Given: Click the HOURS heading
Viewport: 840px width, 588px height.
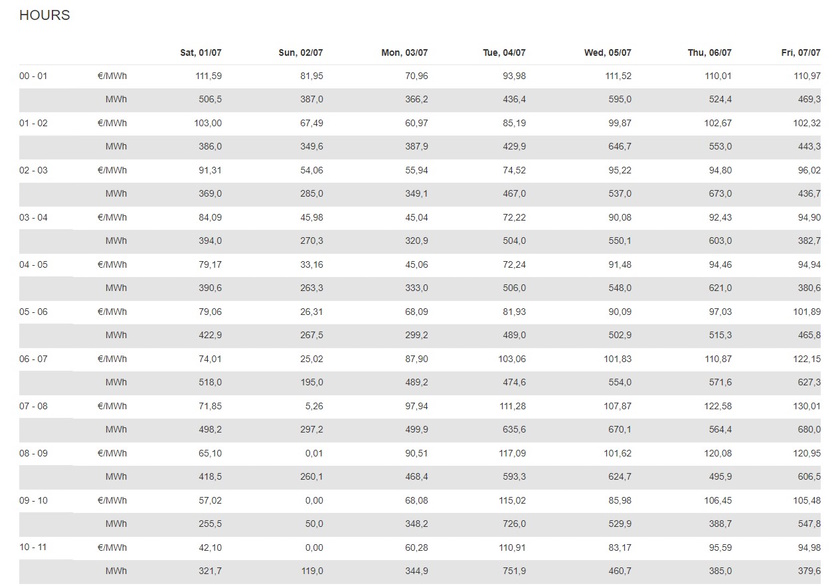Looking at the screenshot, I should 45,16.
